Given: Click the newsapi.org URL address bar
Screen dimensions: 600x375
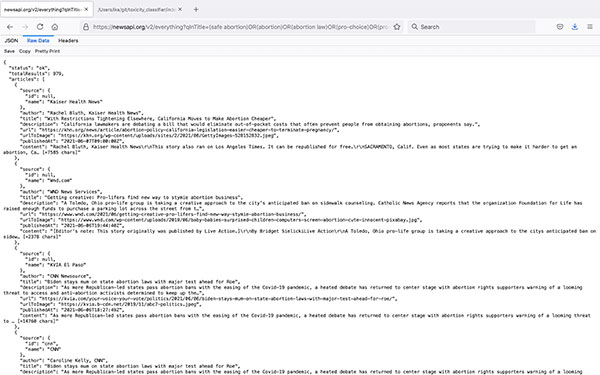Looking at the screenshot, I should 241,27.
